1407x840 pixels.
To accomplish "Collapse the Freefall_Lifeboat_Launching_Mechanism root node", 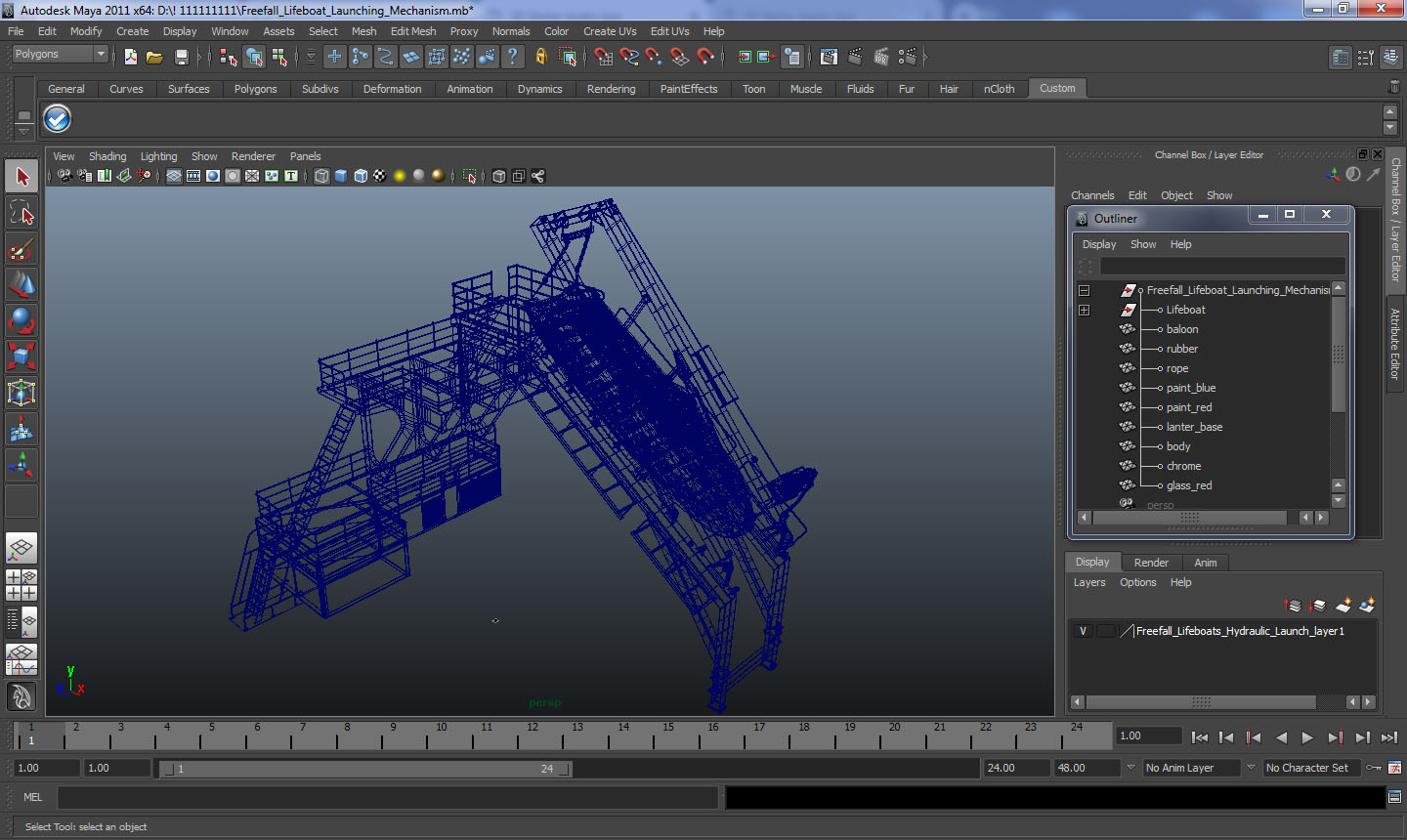I will coord(1084,290).
